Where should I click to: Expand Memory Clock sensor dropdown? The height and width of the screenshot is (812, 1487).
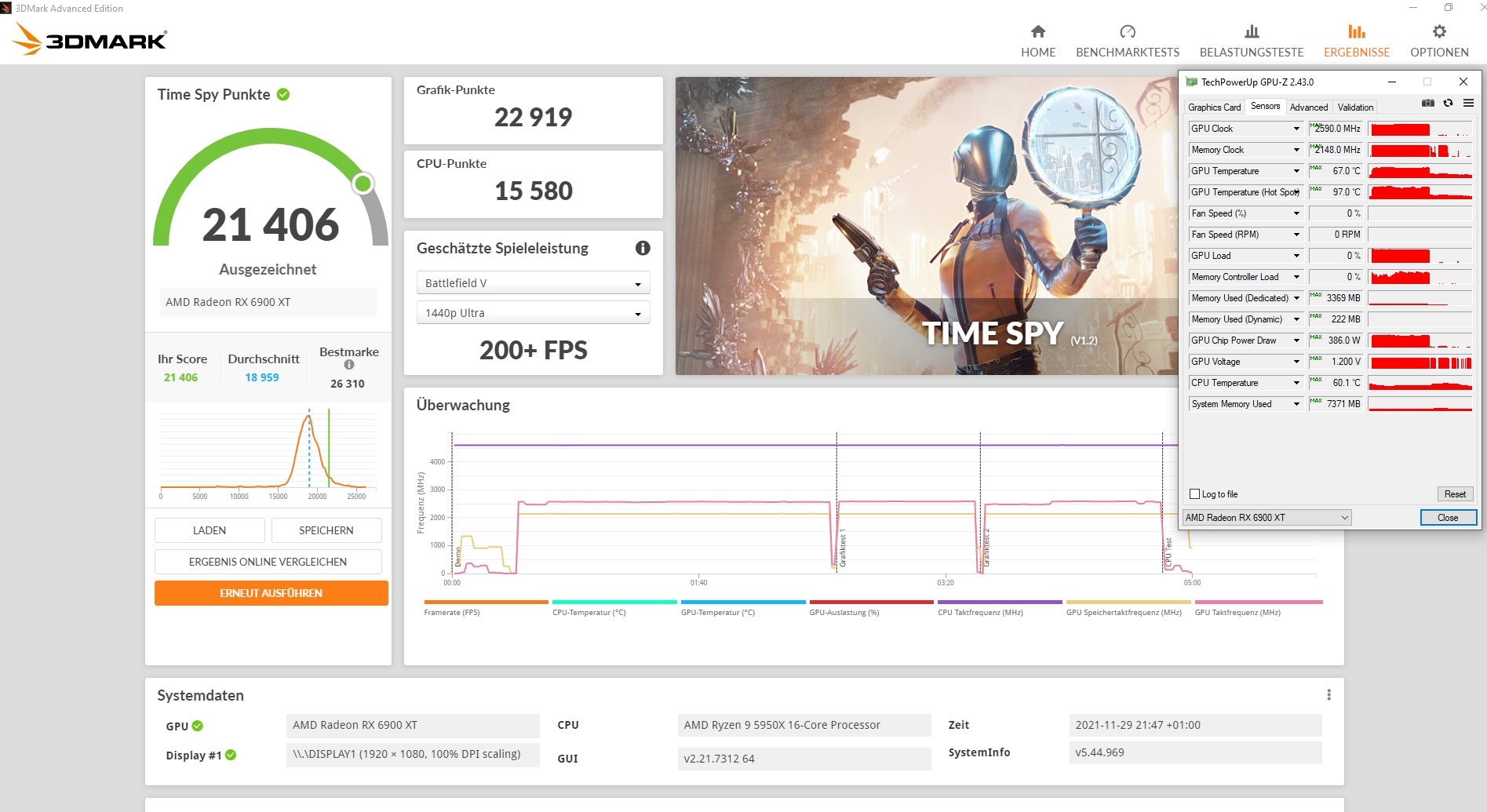click(1296, 150)
